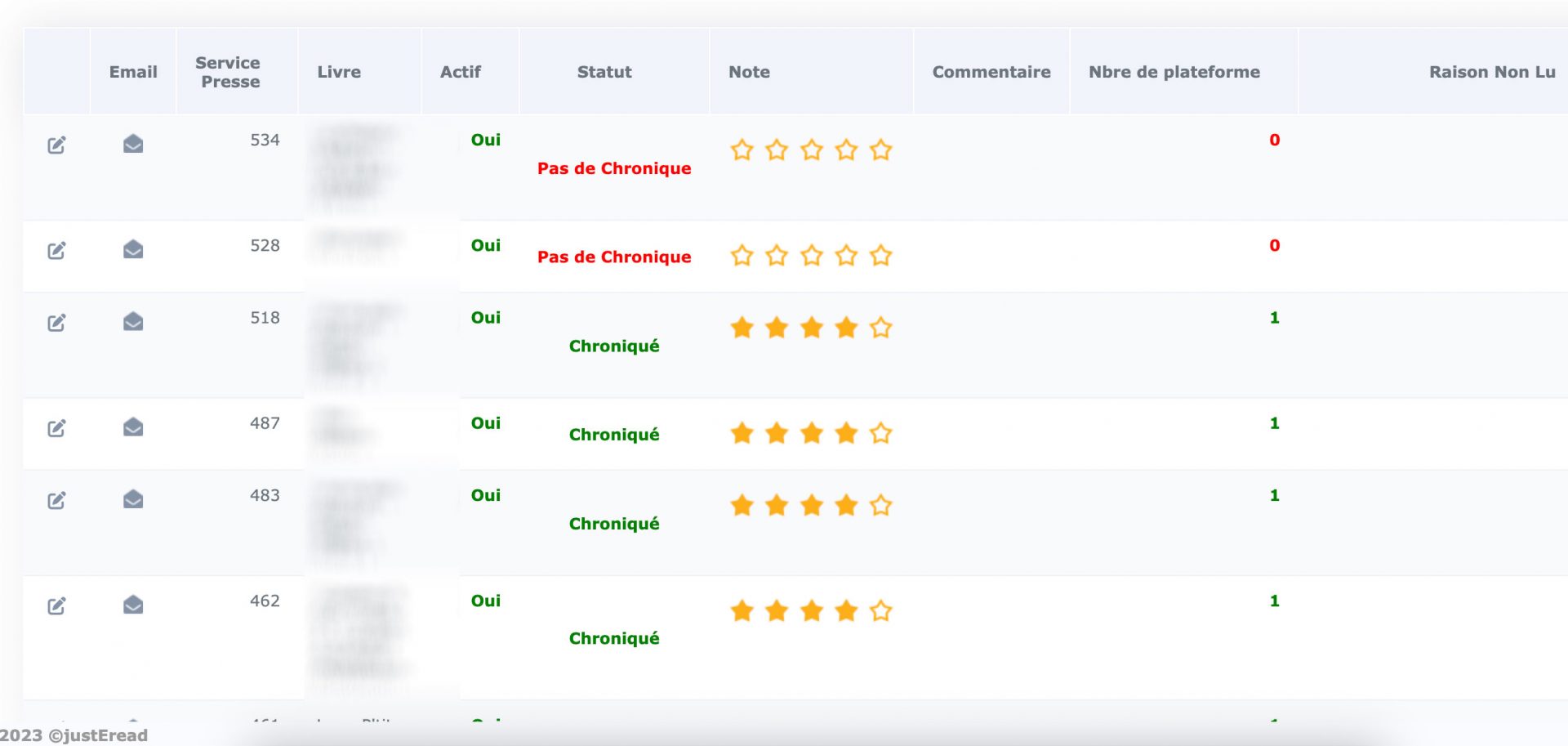This screenshot has width=1568, height=746.
Task: Click Pas de Chronique status in row 534
Action: click(614, 168)
